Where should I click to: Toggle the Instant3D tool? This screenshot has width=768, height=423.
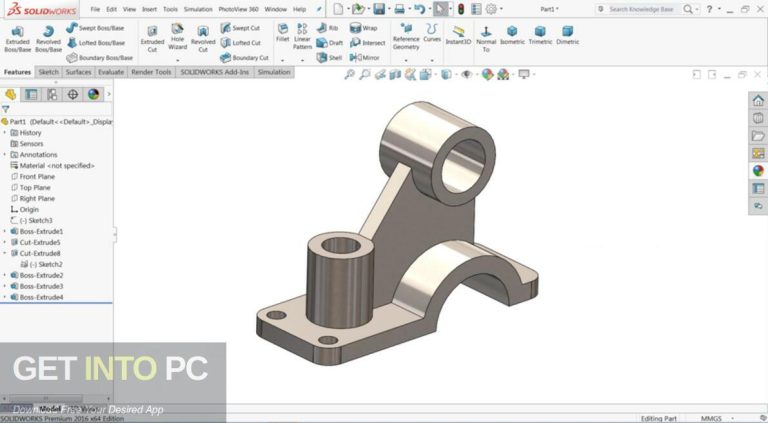pyautogui.click(x=458, y=36)
